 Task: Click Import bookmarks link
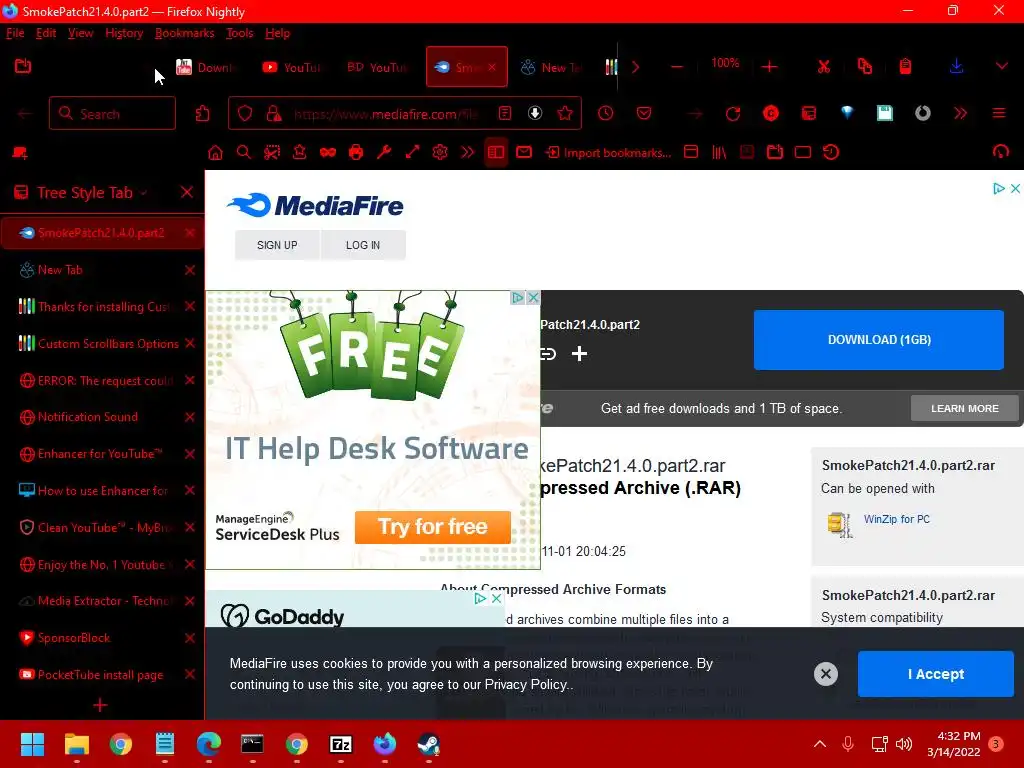[x=609, y=153]
